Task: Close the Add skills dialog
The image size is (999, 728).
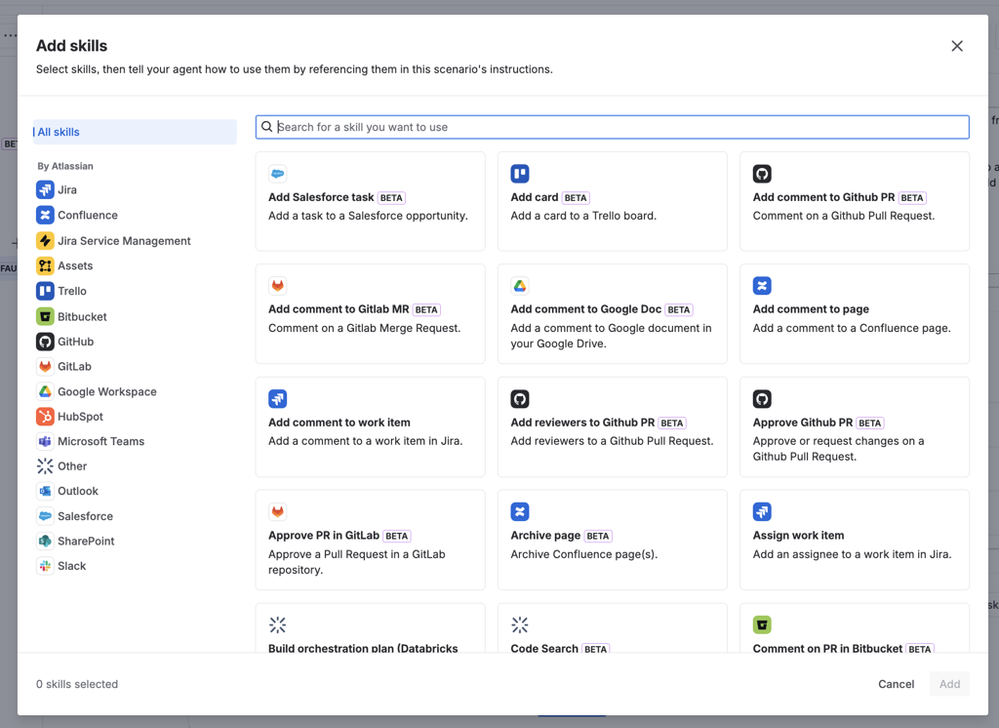Action: (957, 46)
